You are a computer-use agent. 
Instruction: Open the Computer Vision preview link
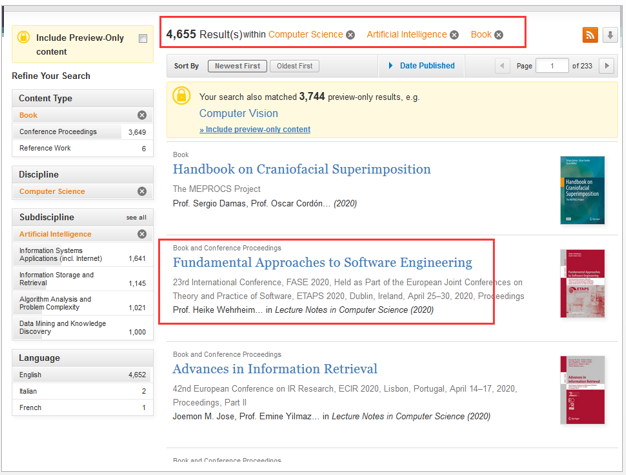click(239, 113)
